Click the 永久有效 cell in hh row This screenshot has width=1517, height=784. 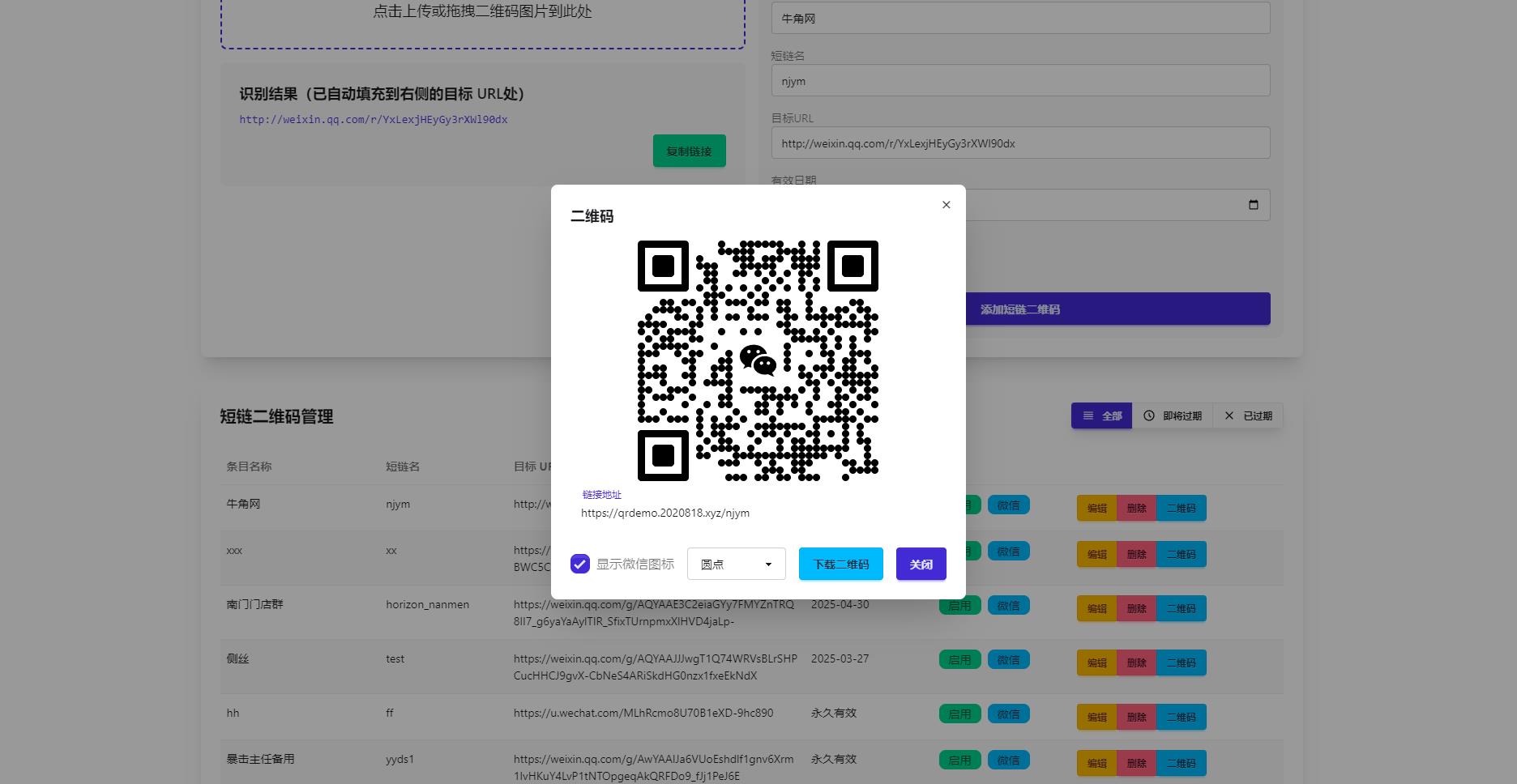pyautogui.click(x=833, y=713)
